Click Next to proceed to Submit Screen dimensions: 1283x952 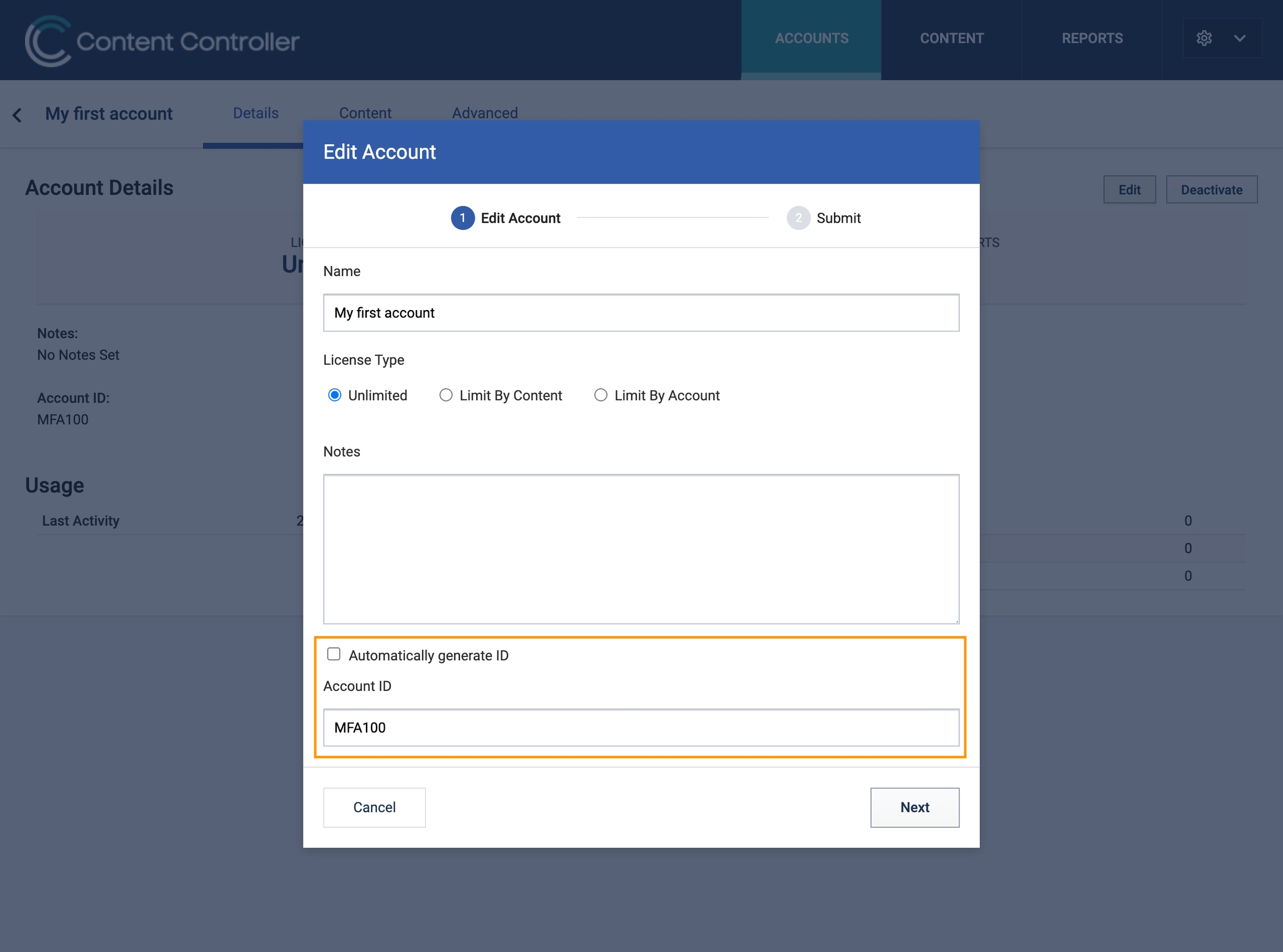click(915, 807)
